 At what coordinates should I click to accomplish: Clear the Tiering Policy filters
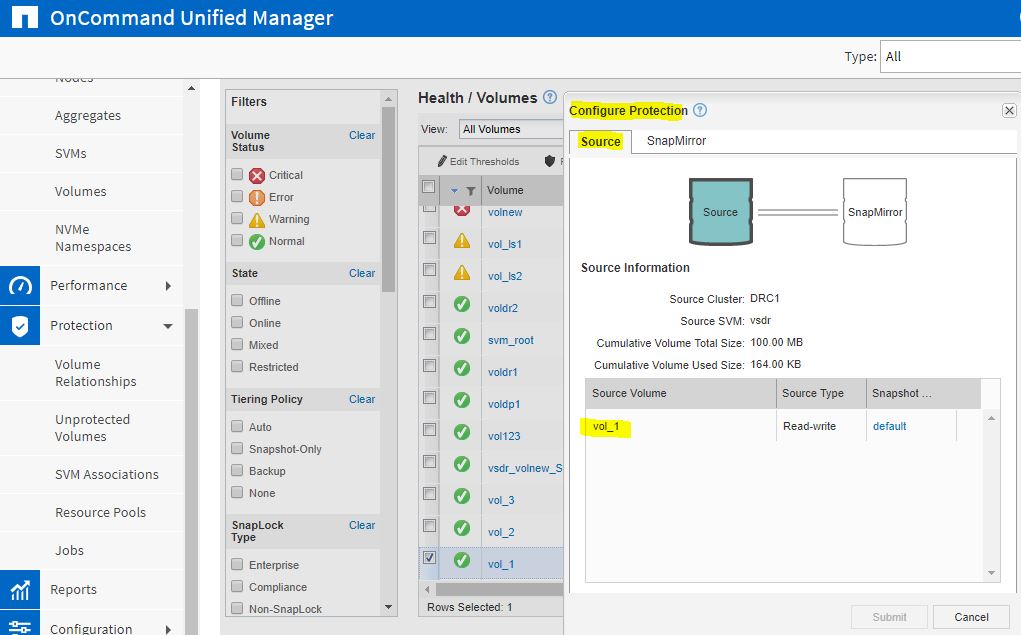tap(362, 398)
